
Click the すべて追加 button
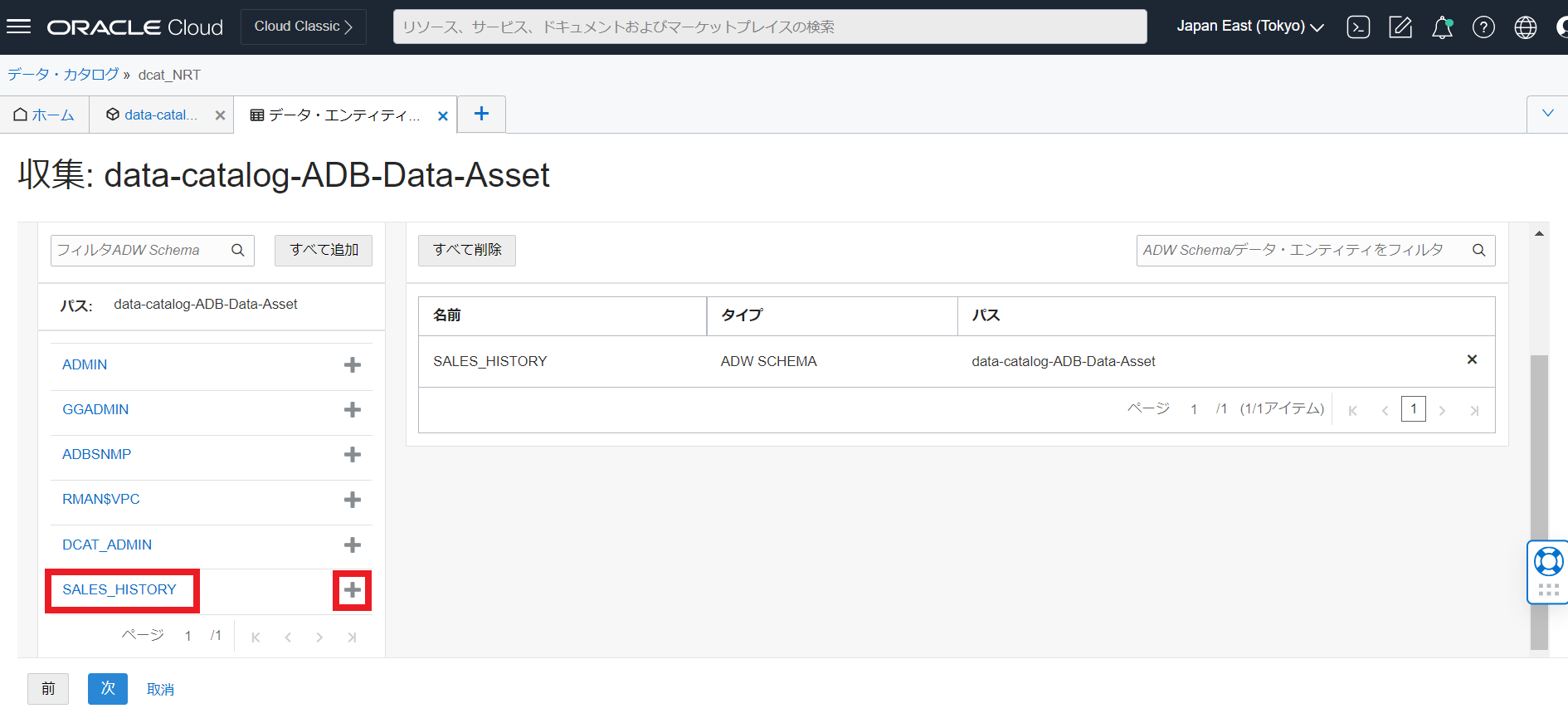(324, 250)
